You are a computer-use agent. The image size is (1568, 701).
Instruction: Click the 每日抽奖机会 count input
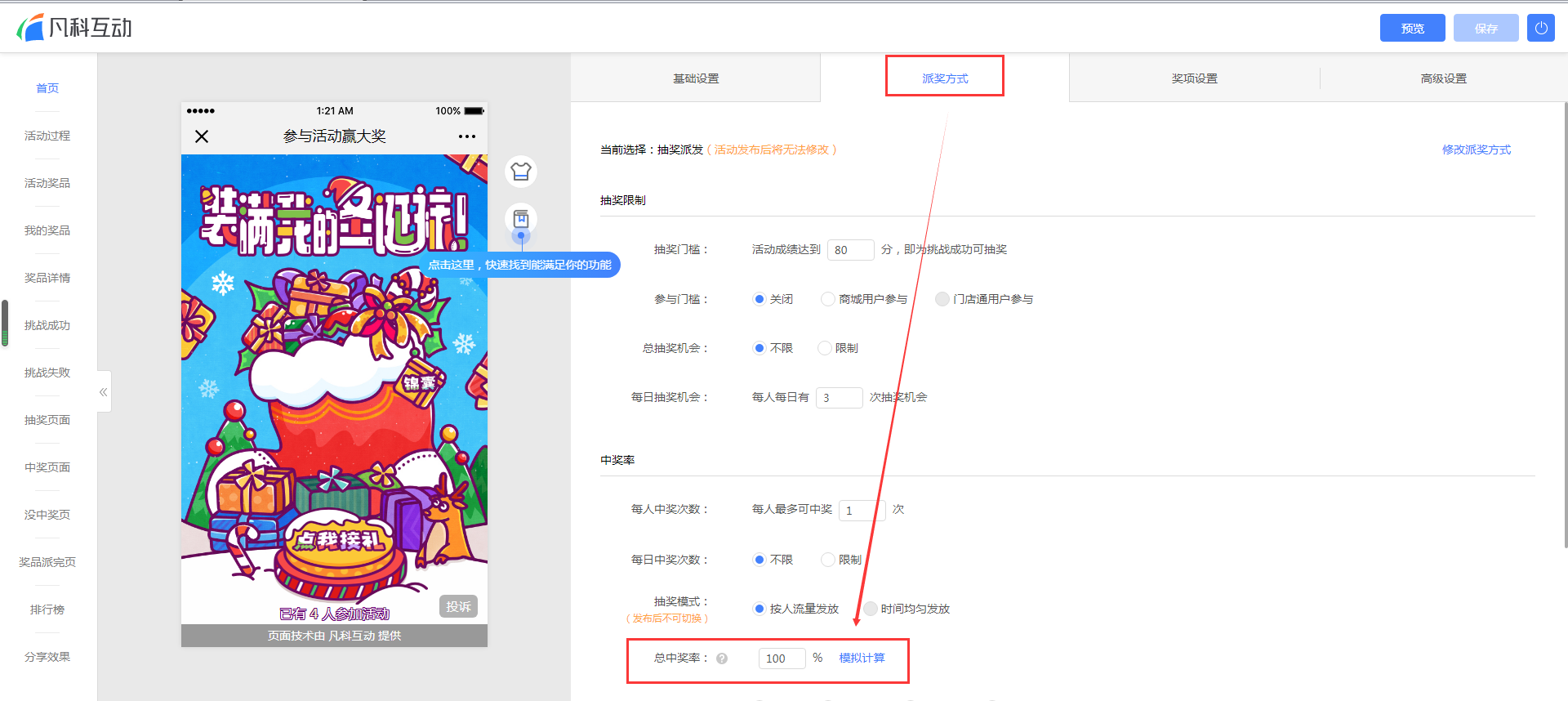(x=840, y=398)
